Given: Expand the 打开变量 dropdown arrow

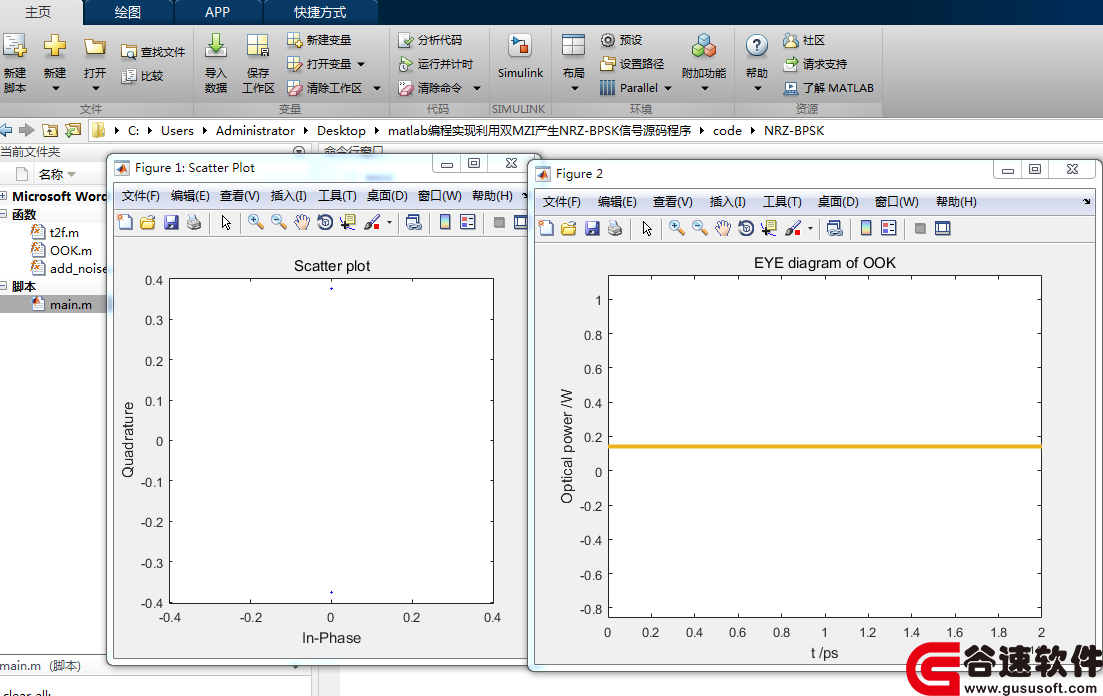Looking at the screenshot, I should pos(361,64).
